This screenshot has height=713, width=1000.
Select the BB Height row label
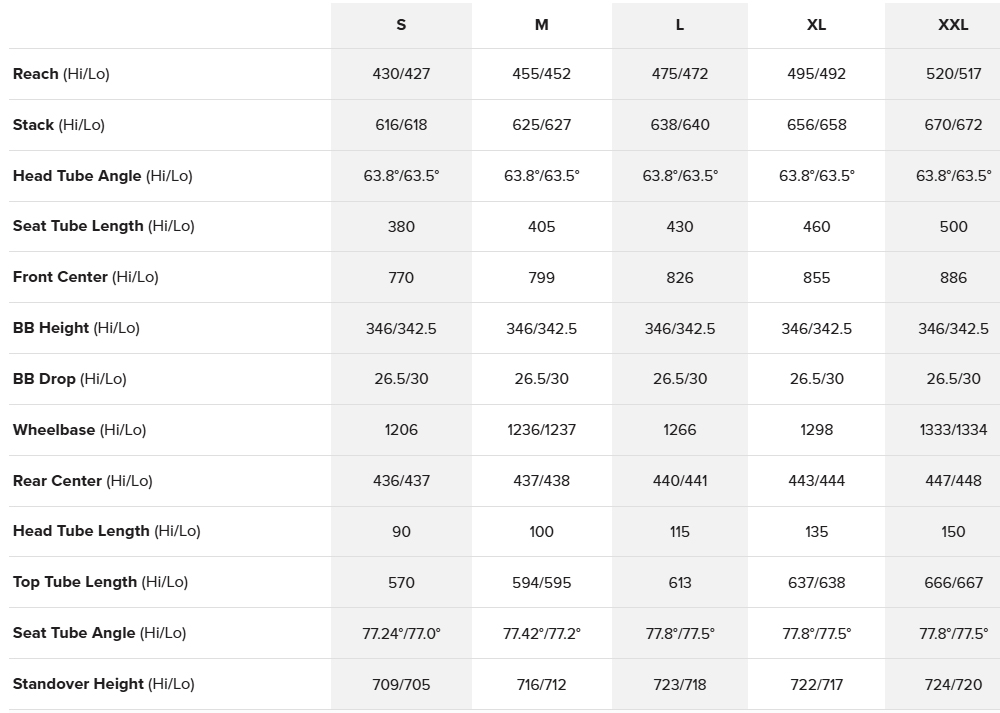click(x=76, y=328)
